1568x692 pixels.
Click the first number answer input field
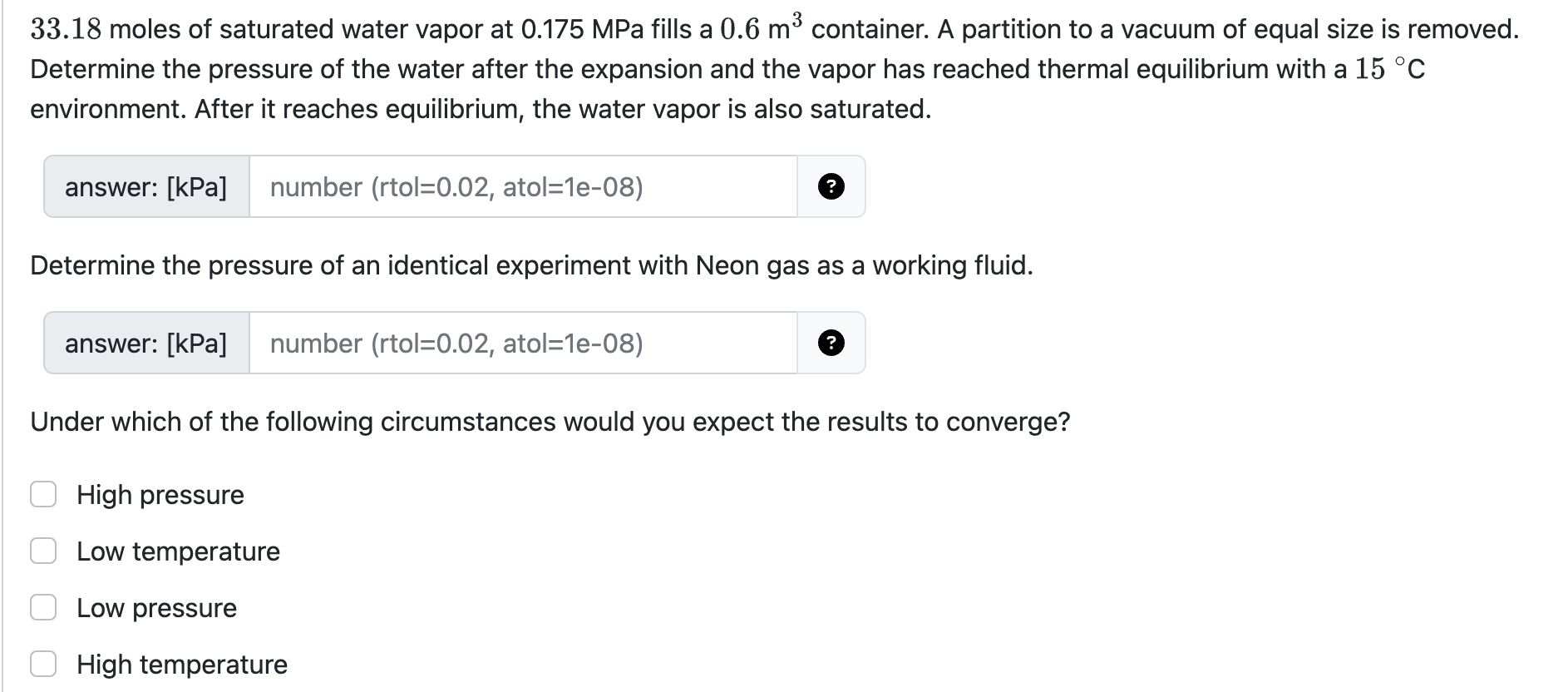524,187
